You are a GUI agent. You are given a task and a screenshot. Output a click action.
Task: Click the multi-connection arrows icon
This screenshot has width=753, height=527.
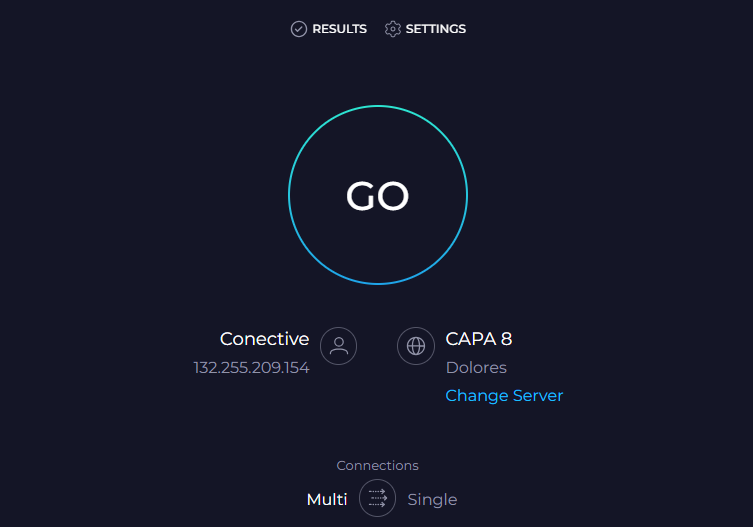377,498
